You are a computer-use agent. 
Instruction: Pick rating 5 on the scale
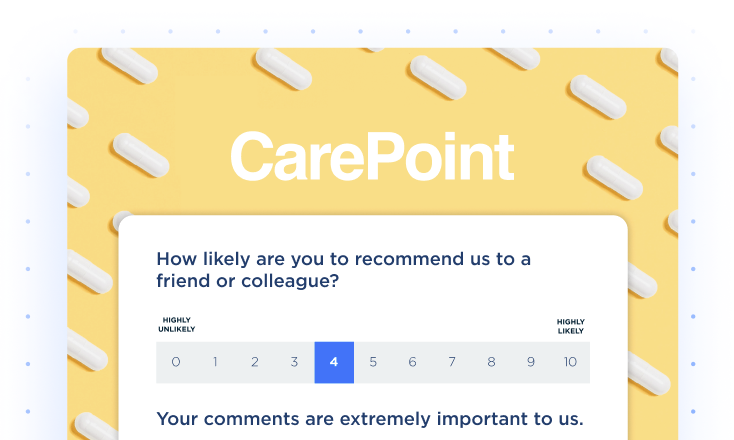(373, 362)
